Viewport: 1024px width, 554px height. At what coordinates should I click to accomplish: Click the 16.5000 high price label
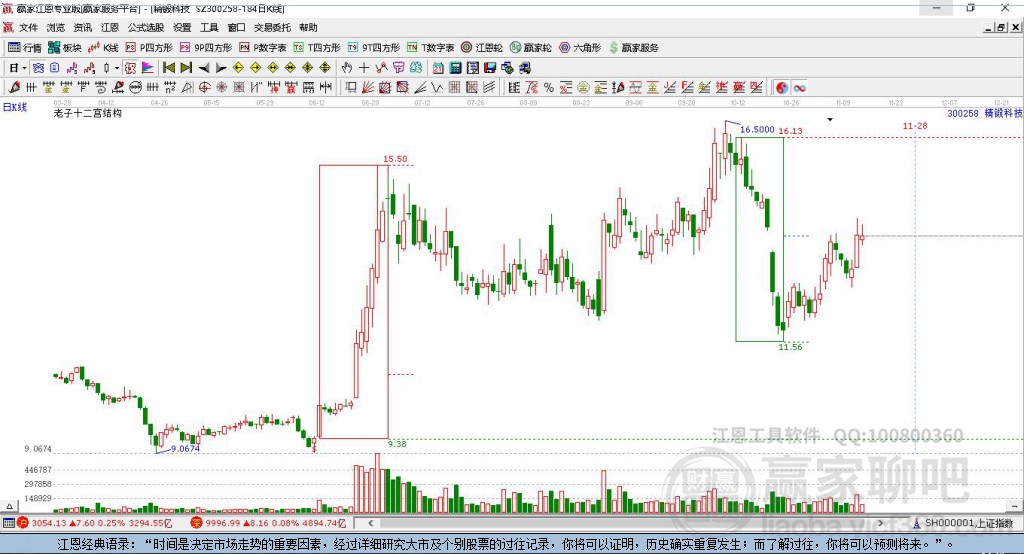coord(757,129)
